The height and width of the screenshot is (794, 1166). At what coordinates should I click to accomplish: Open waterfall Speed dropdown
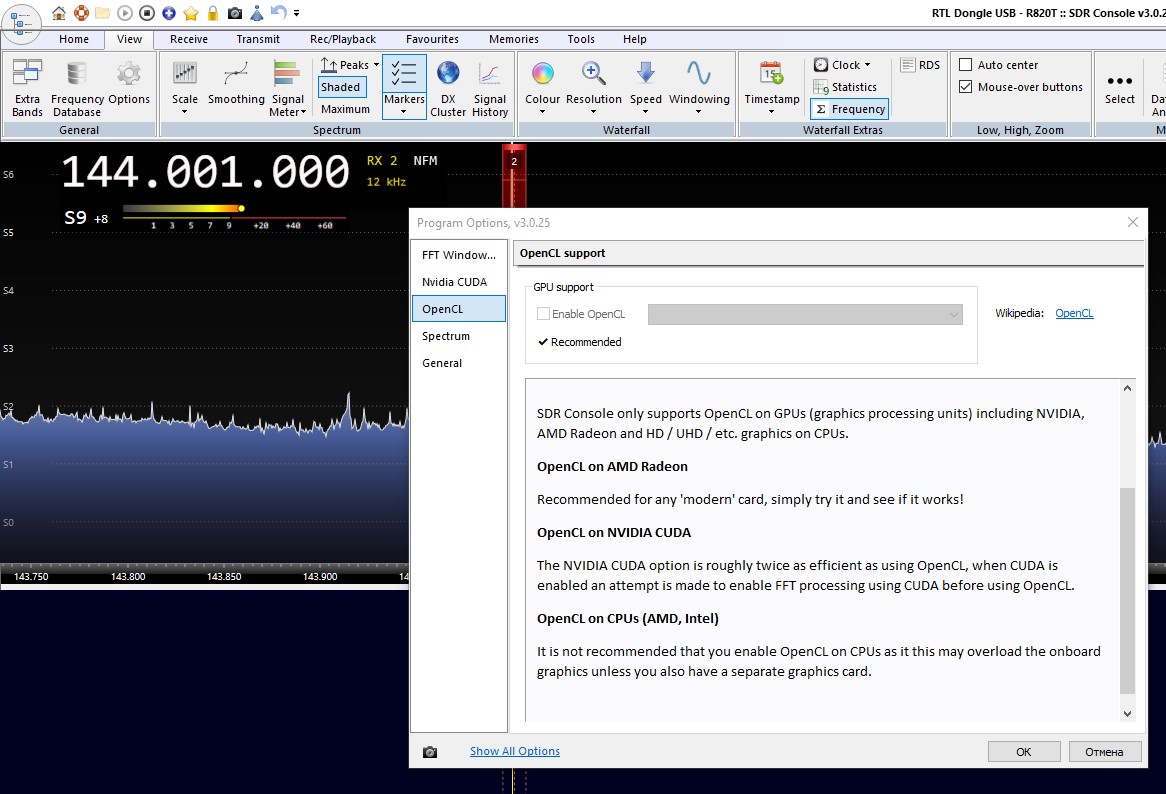point(645,88)
